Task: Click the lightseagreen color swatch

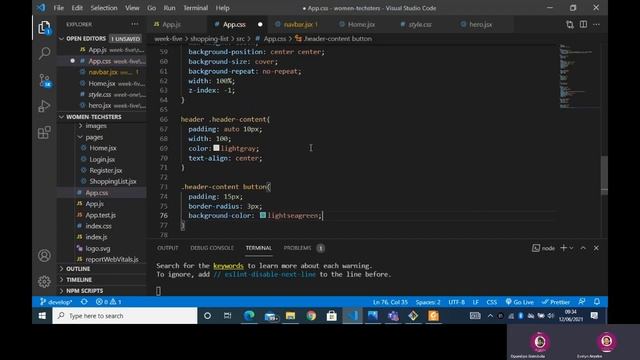Action: click(x=263, y=215)
